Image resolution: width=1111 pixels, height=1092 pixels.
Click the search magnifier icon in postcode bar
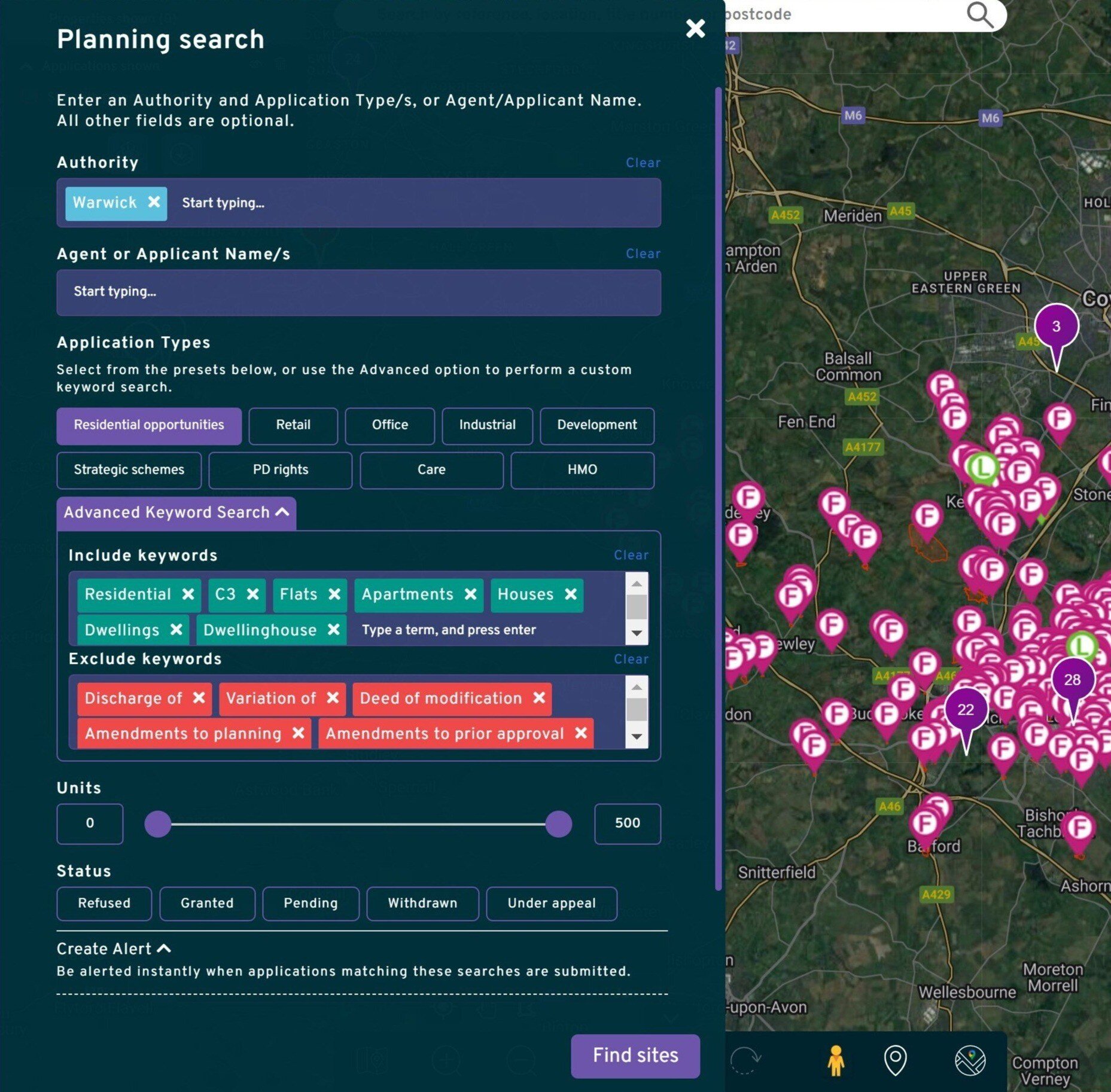[979, 14]
